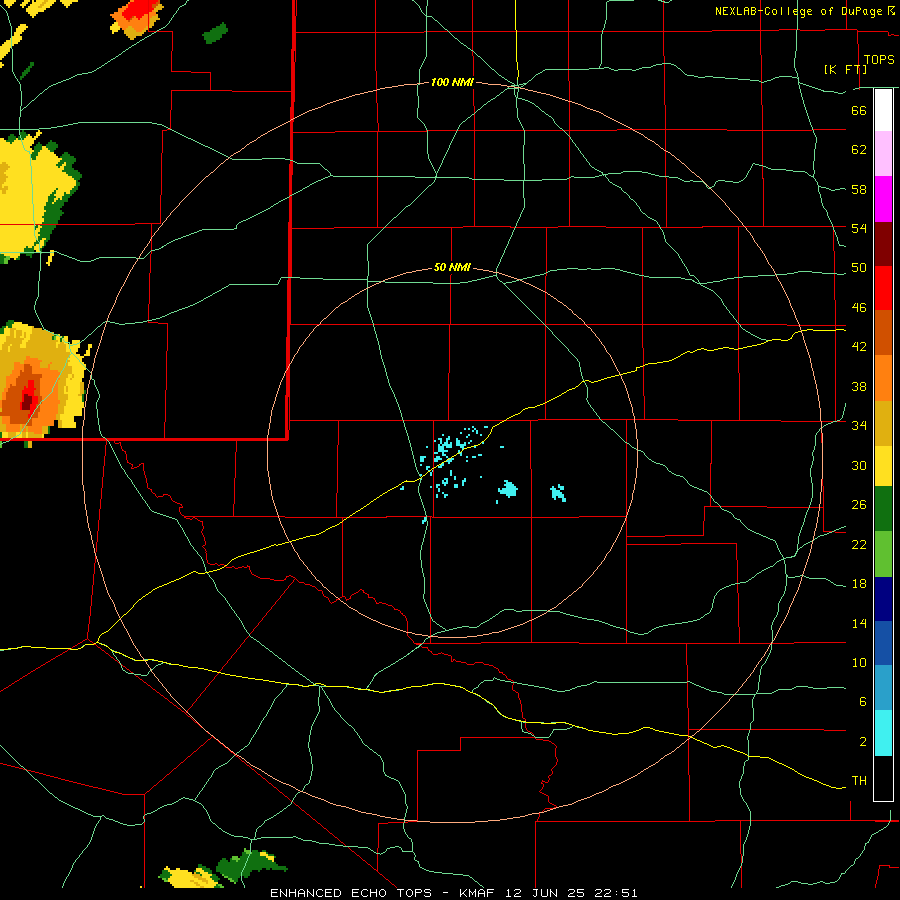The height and width of the screenshot is (900, 900).
Task: Select the dark orange legend swatch
Action: 883,332
